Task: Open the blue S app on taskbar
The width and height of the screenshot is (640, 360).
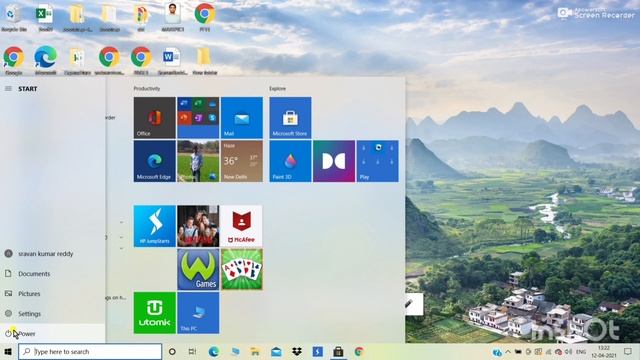Action: 318,351
